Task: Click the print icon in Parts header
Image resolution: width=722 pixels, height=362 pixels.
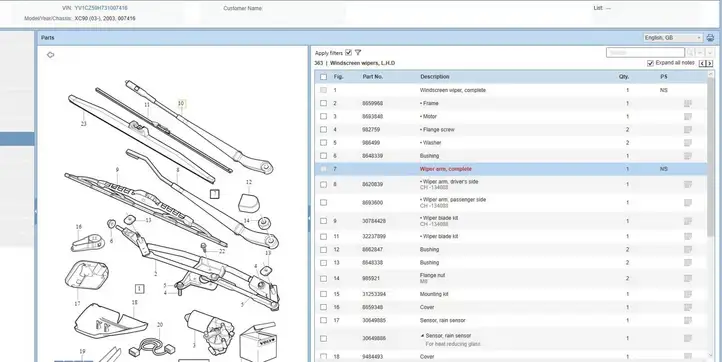Action: 710,38
